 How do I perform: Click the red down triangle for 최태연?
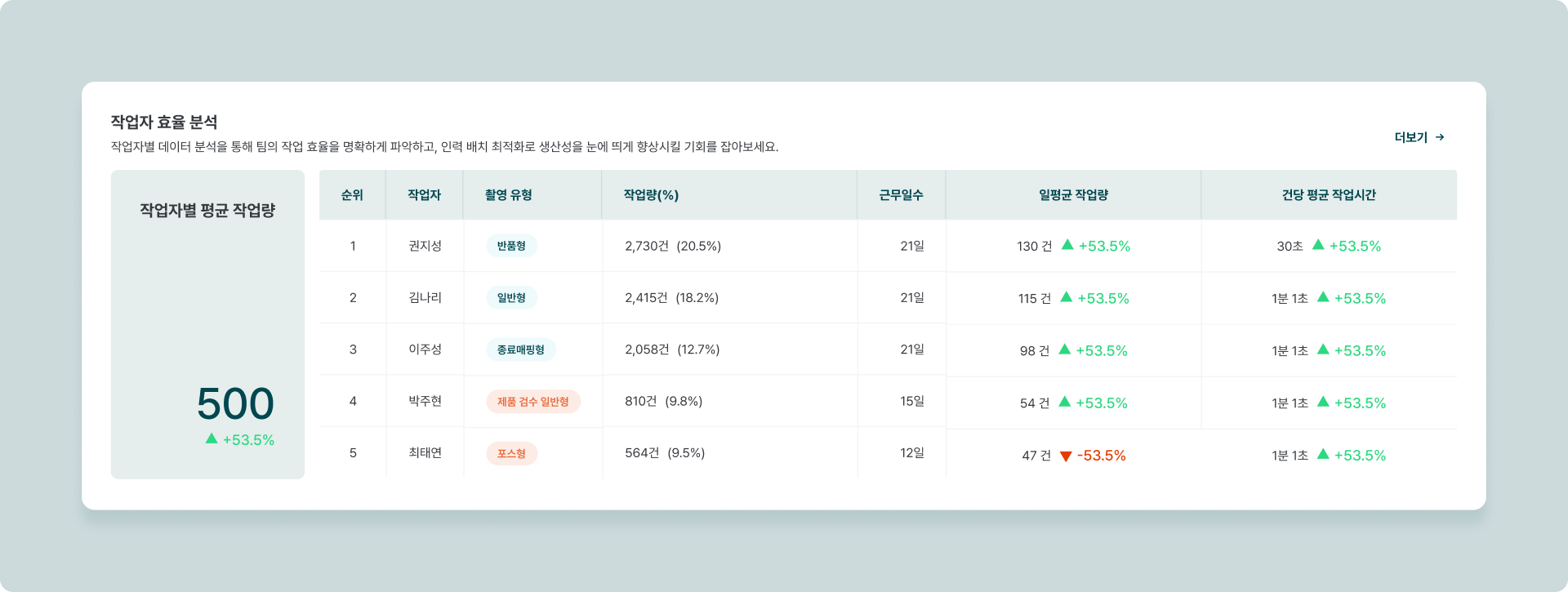pos(1065,456)
